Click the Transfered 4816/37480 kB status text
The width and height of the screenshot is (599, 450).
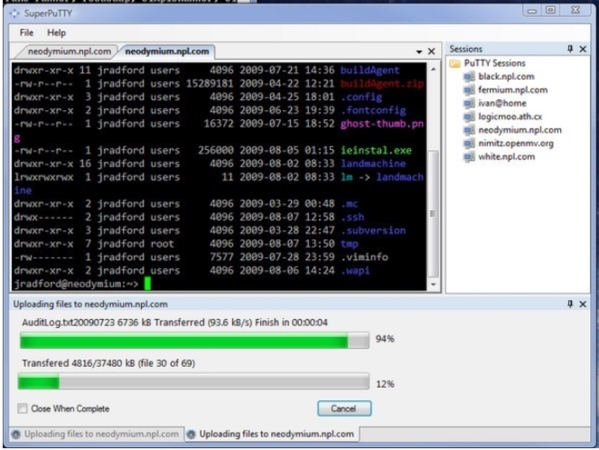pyautogui.click(x=108, y=363)
